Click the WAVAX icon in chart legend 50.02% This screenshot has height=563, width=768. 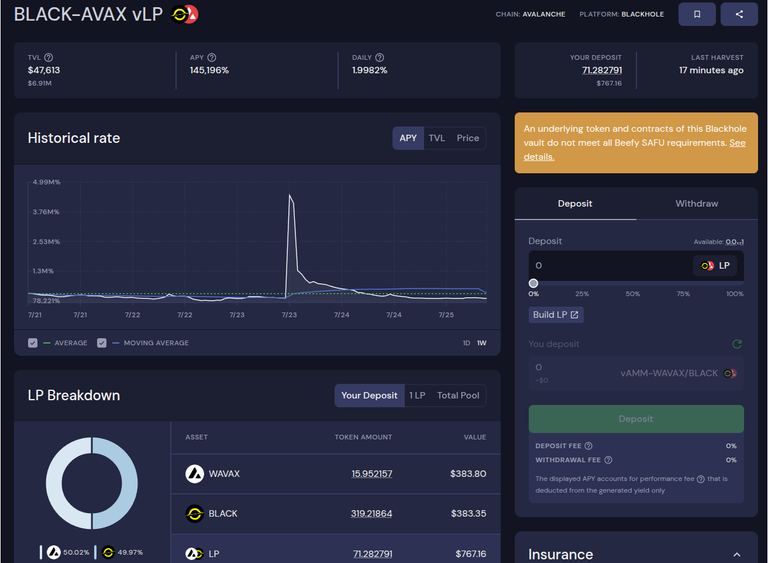point(53,552)
